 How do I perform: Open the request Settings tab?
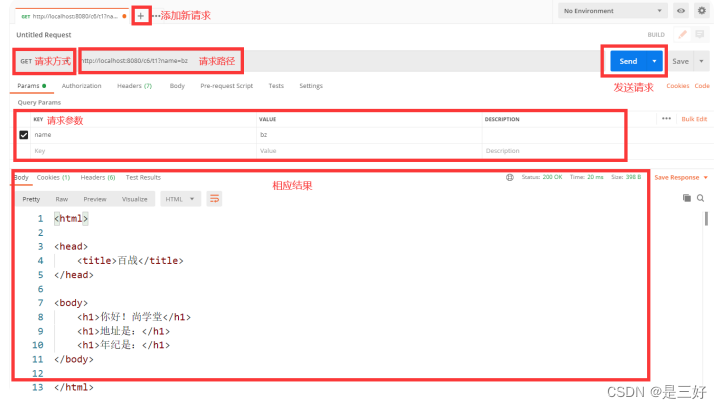tap(311, 86)
